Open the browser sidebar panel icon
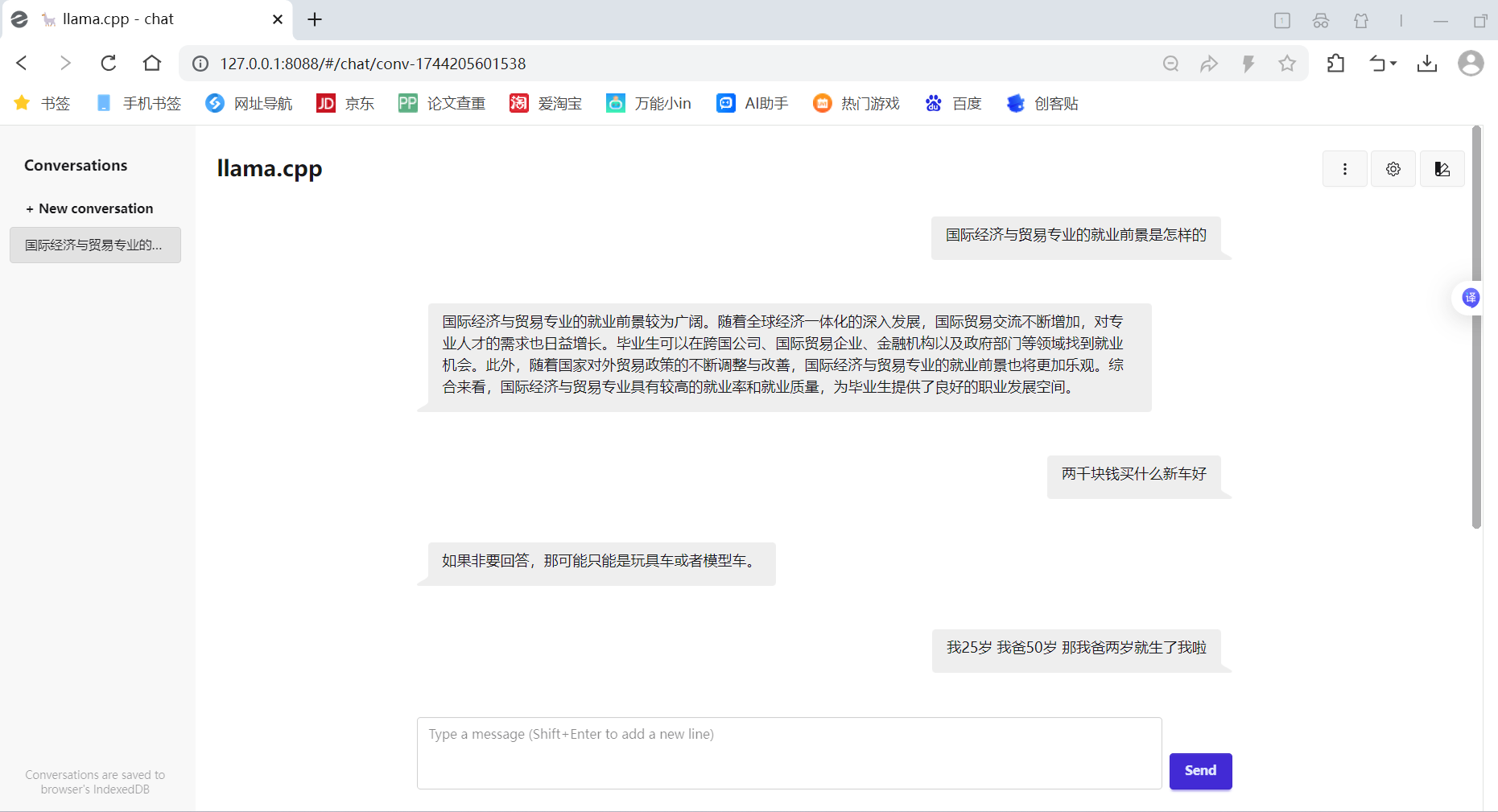Viewport: 1498px width, 812px height. tap(1282, 21)
